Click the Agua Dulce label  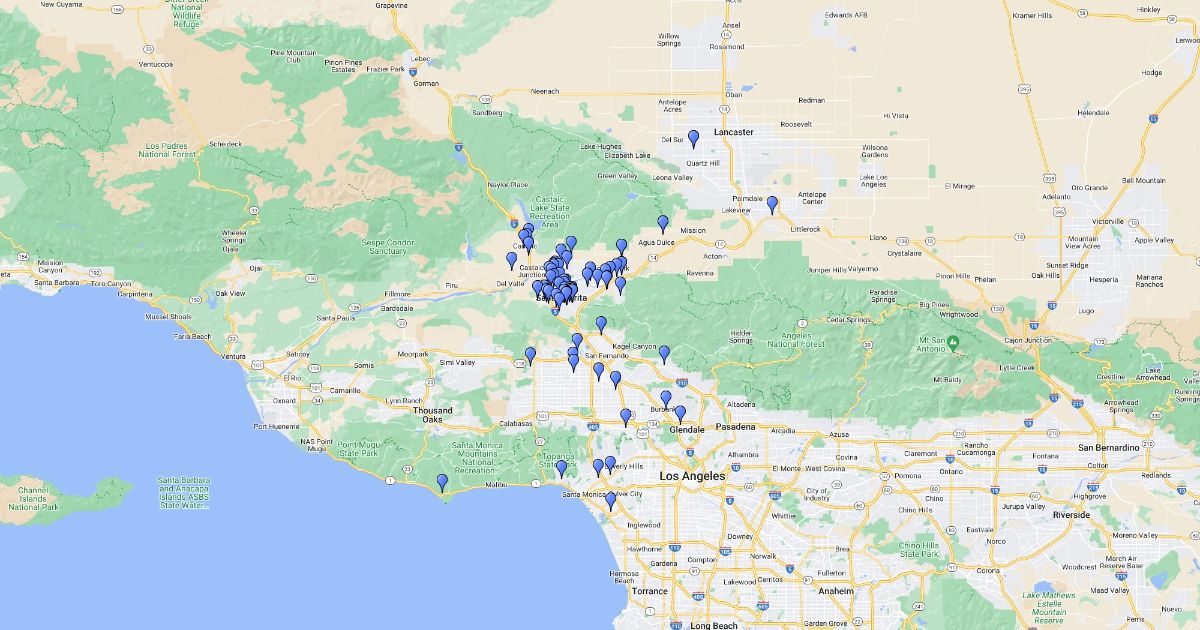[657, 241]
